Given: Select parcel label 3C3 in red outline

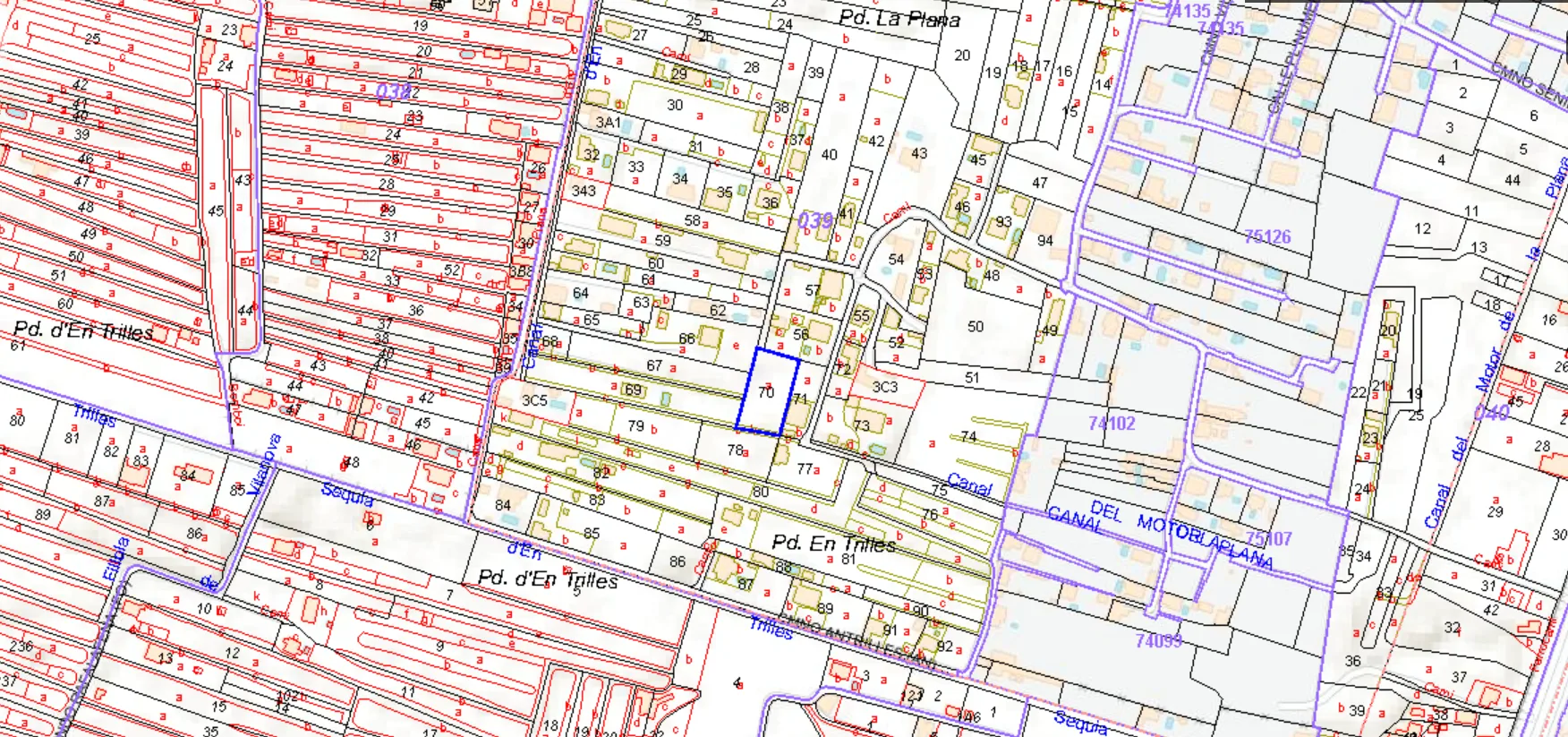Looking at the screenshot, I should pos(884,387).
